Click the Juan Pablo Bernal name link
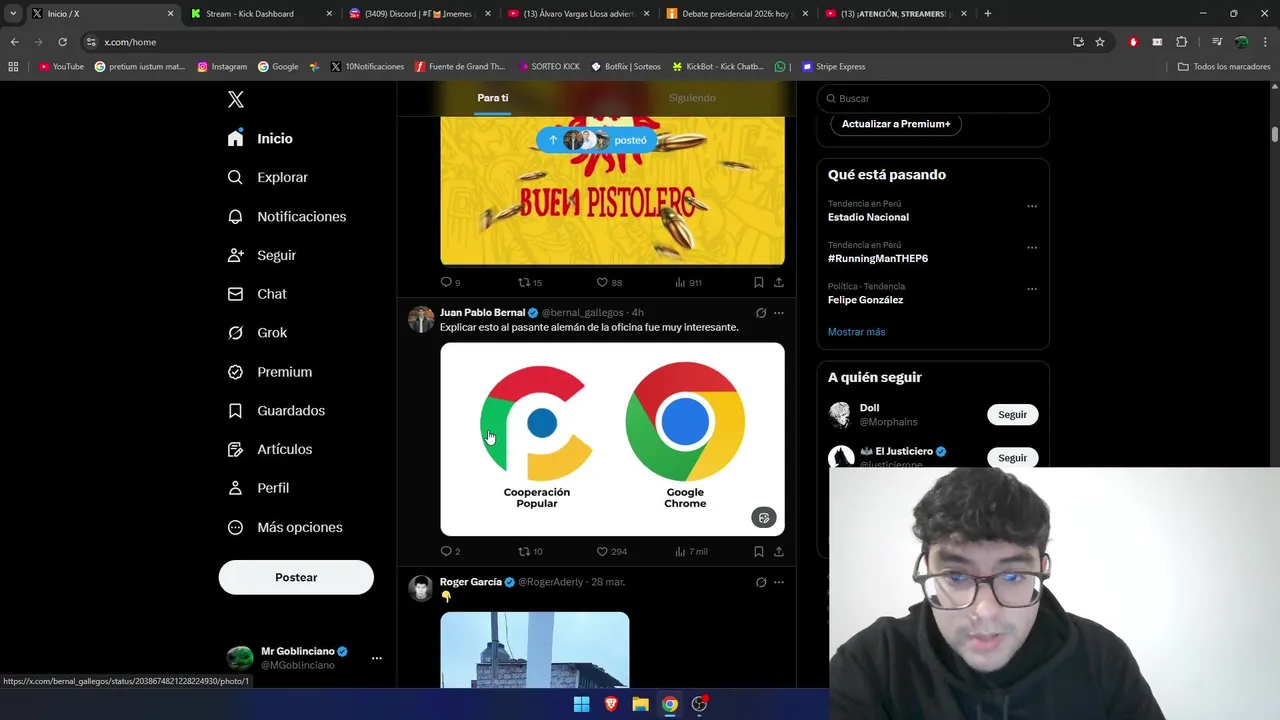Viewport: 1280px width, 720px height. click(x=482, y=313)
